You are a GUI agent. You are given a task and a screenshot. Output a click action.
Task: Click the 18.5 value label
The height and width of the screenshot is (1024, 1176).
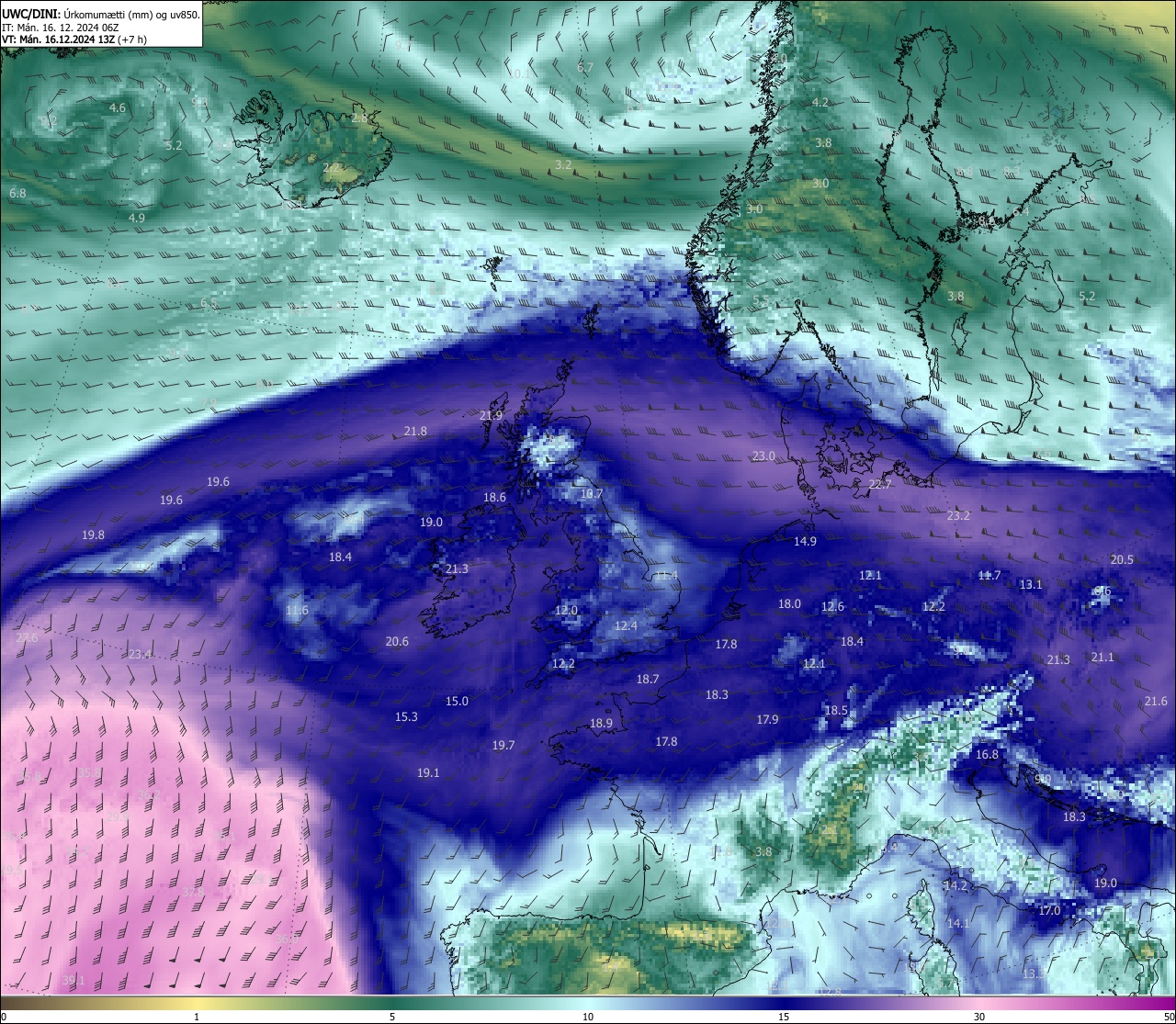(836, 710)
